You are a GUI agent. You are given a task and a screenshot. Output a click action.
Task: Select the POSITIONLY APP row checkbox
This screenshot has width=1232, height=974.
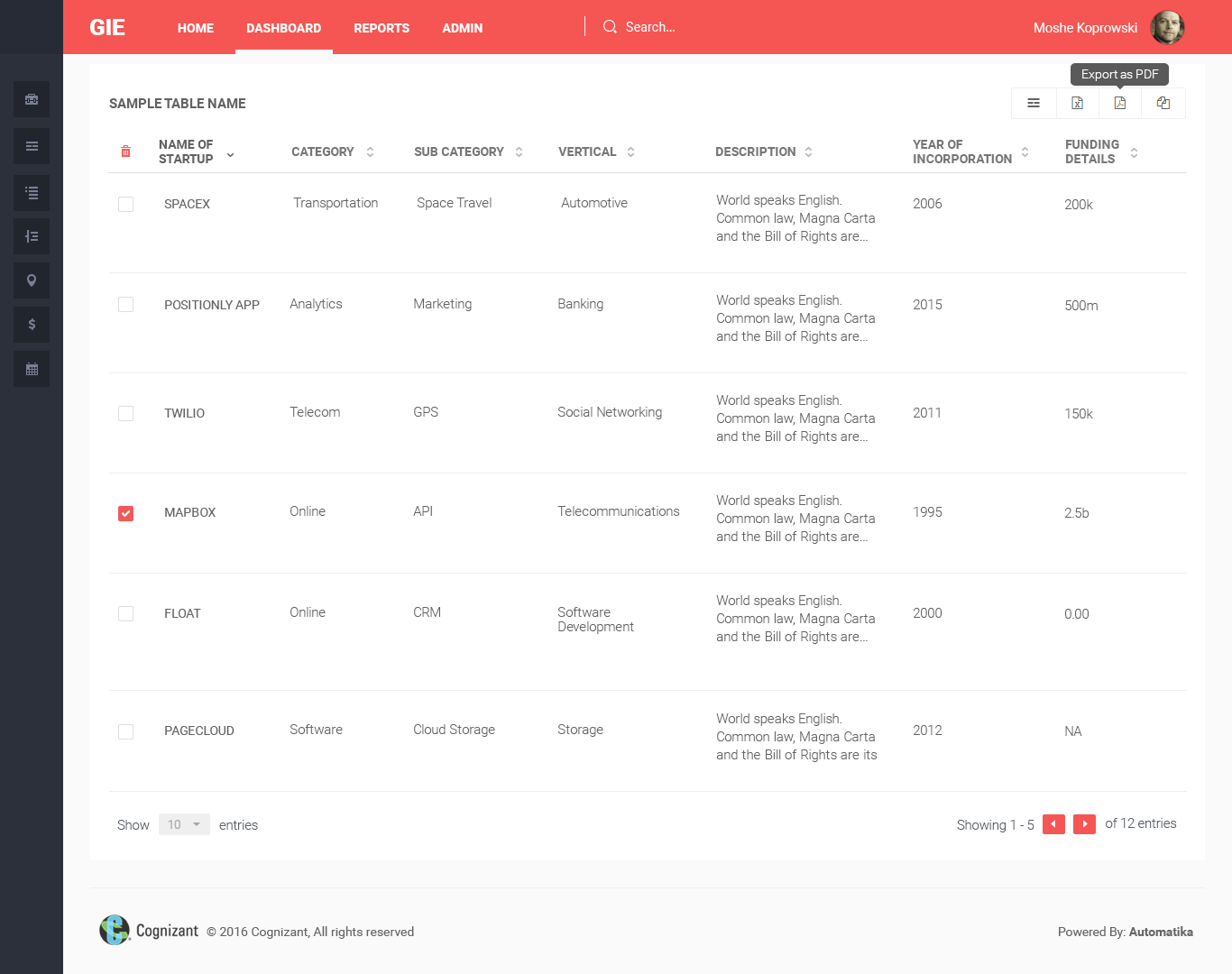125,304
